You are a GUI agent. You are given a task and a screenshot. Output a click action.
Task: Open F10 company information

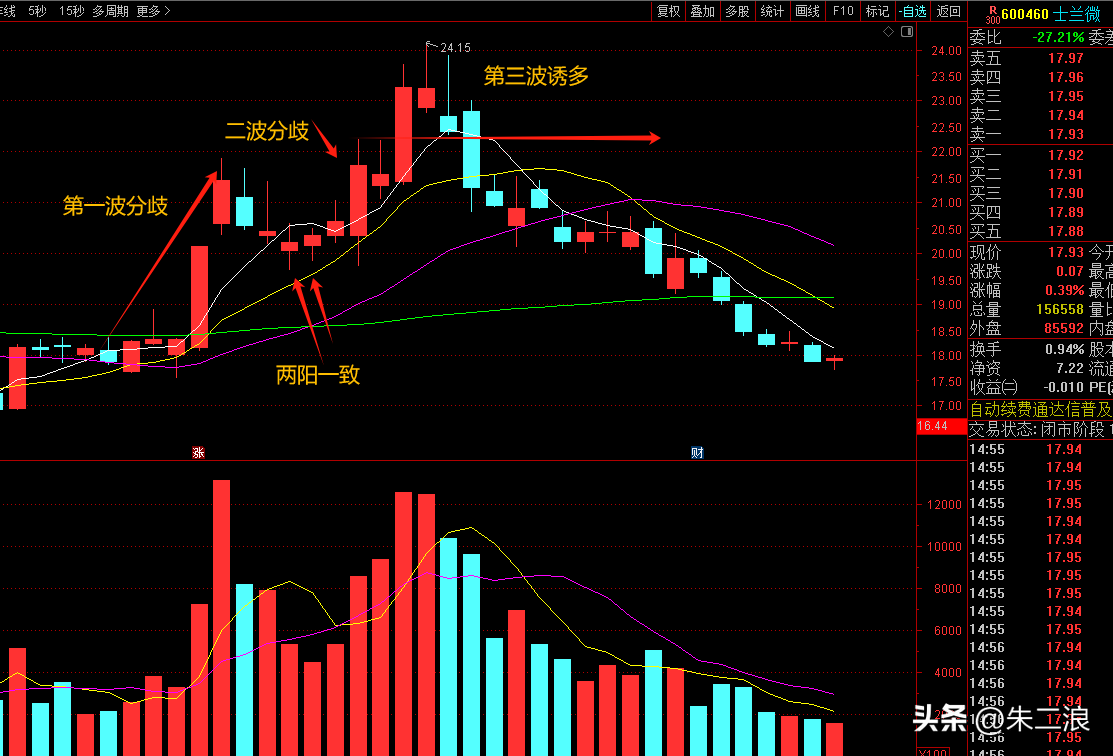842,11
